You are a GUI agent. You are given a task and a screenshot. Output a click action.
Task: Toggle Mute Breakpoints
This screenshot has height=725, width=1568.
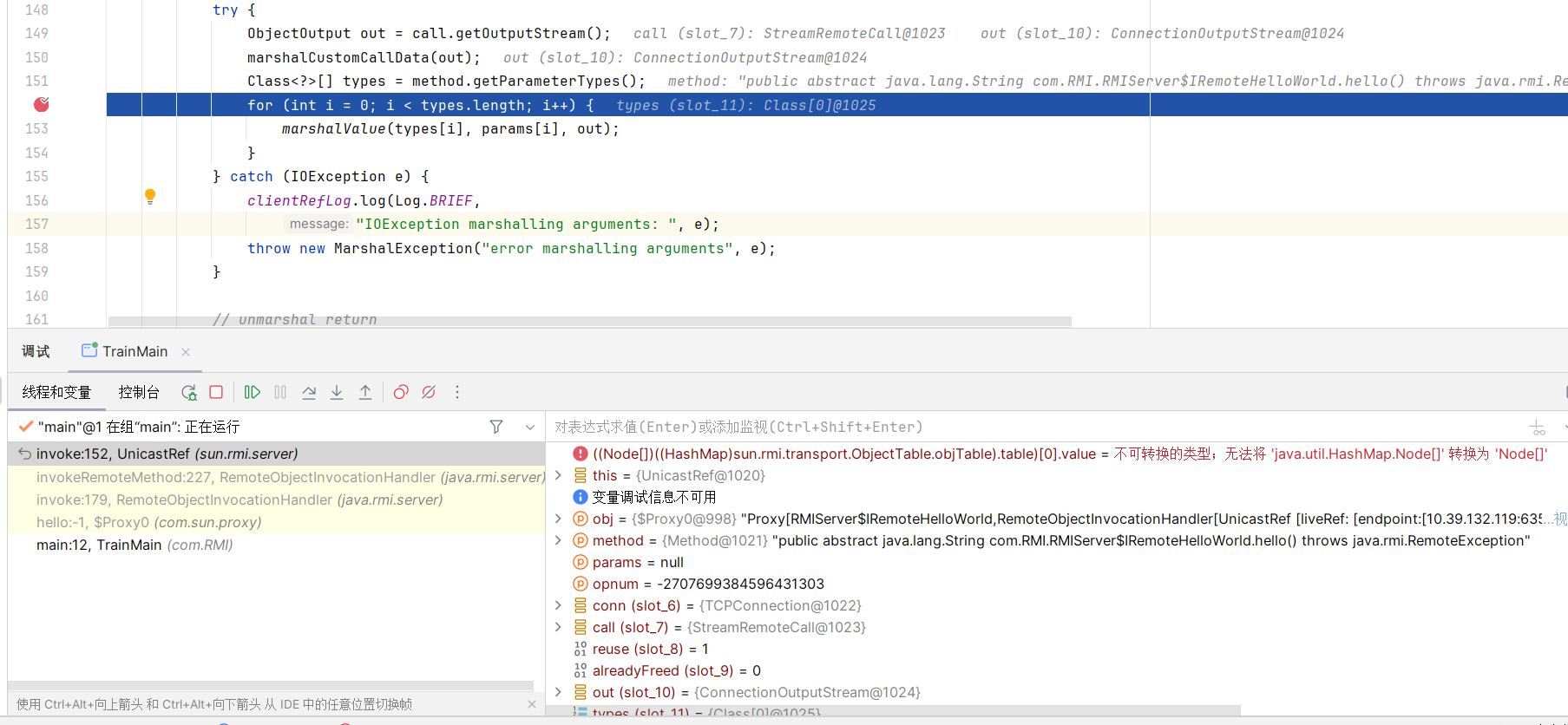coord(429,392)
